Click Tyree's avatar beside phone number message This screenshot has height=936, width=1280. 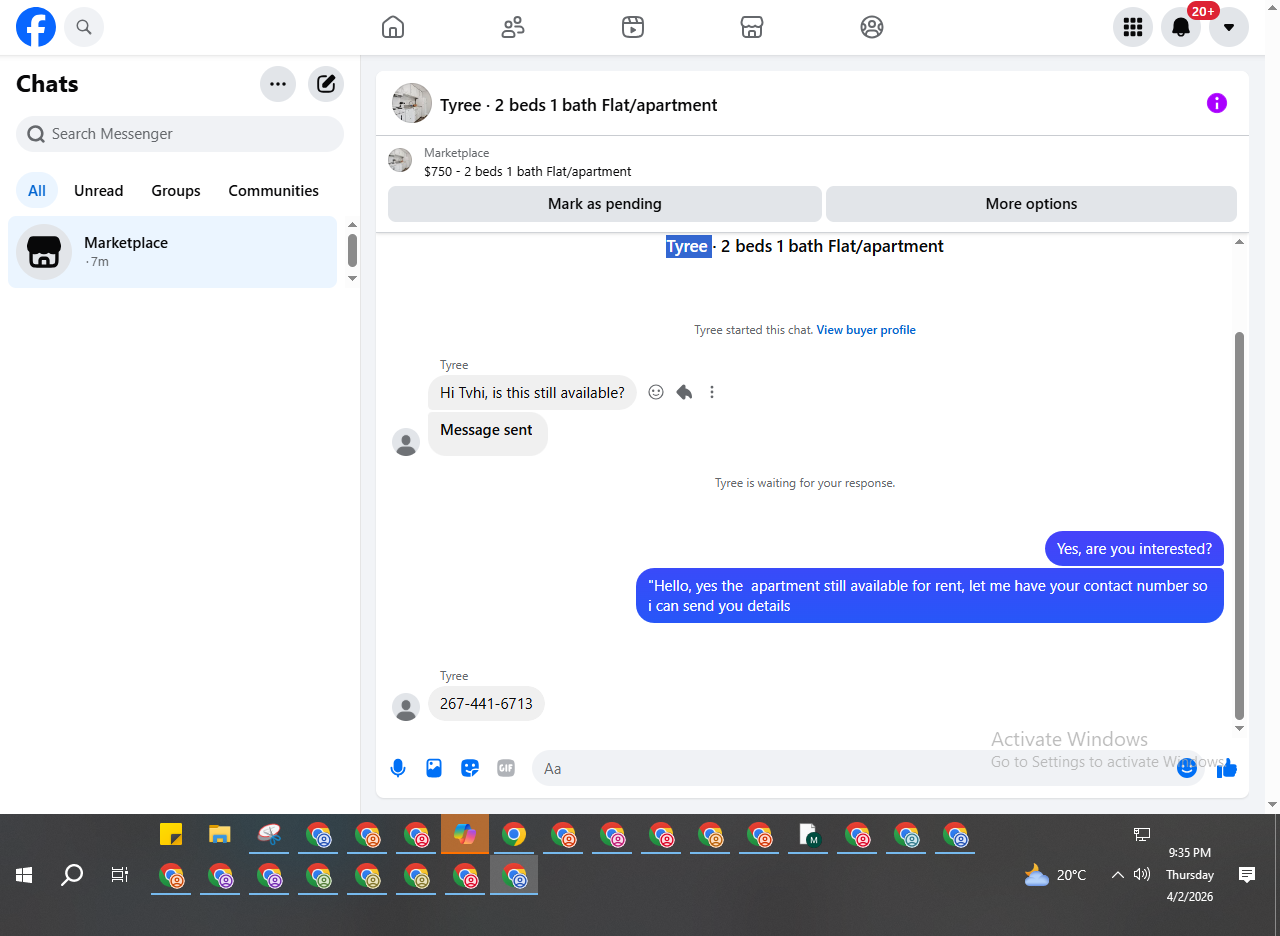tap(406, 707)
